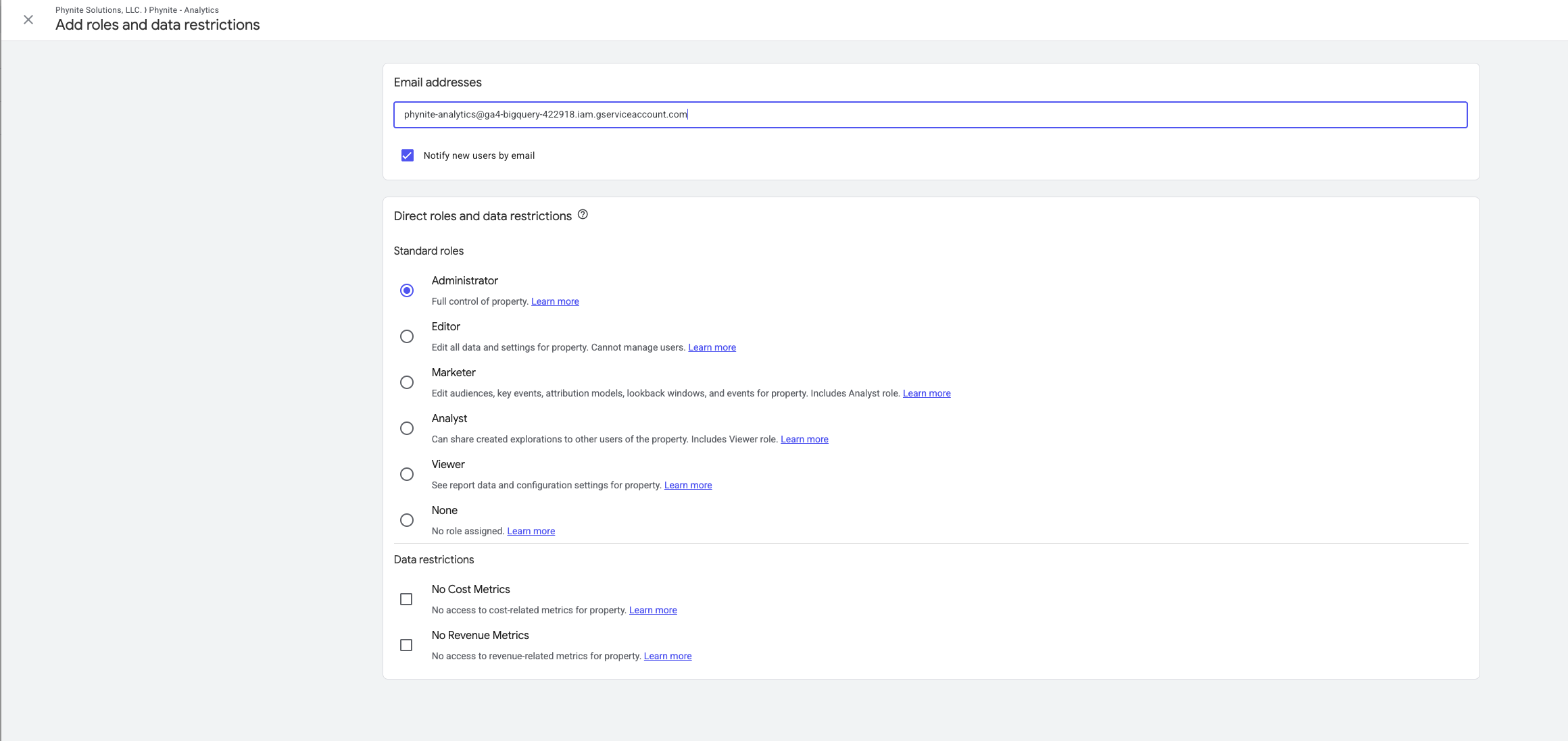The height and width of the screenshot is (741, 1568).
Task: Open Learn more link for Viewer role
Action: tap(688, 485)
